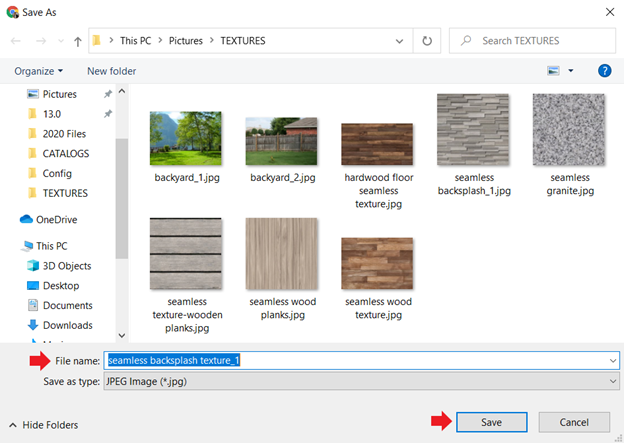Select TEXTURES in the address path

point(243,41)
